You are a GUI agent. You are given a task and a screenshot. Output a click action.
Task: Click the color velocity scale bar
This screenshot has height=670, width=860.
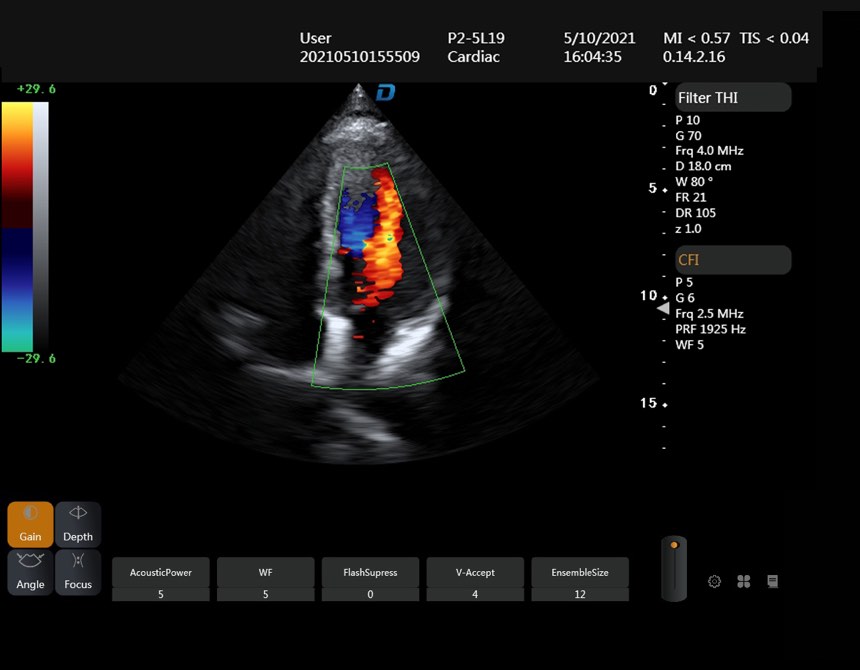pyautogui.click(x=16, y=226)
